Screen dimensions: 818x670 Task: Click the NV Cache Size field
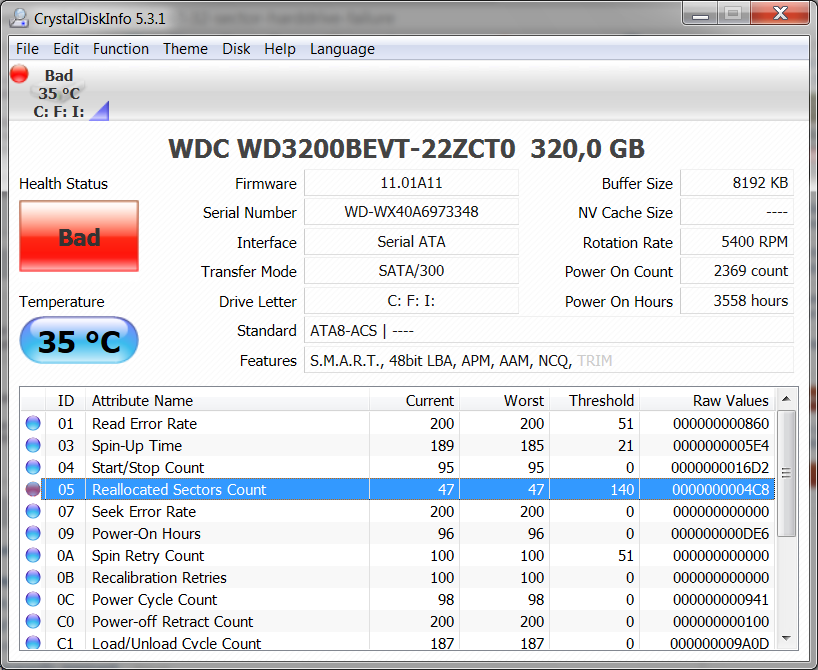pyautogui.click(x=737, y=212)
